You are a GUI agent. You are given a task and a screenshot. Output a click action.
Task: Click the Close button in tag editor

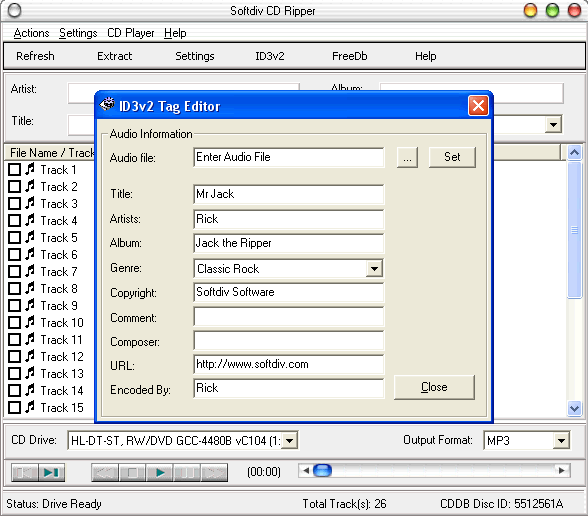(x=434, y=387)
